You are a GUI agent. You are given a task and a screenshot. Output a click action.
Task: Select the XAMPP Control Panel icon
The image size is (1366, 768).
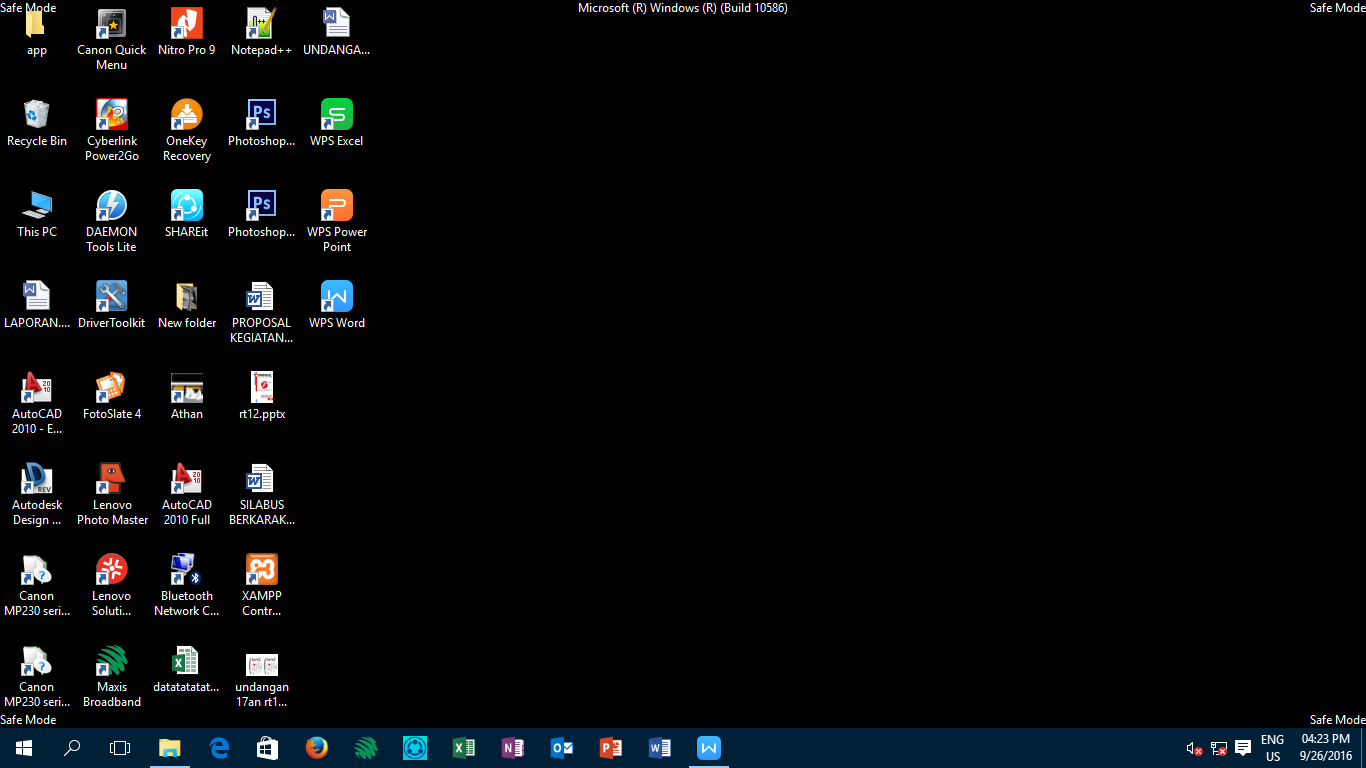pos(262,586)
